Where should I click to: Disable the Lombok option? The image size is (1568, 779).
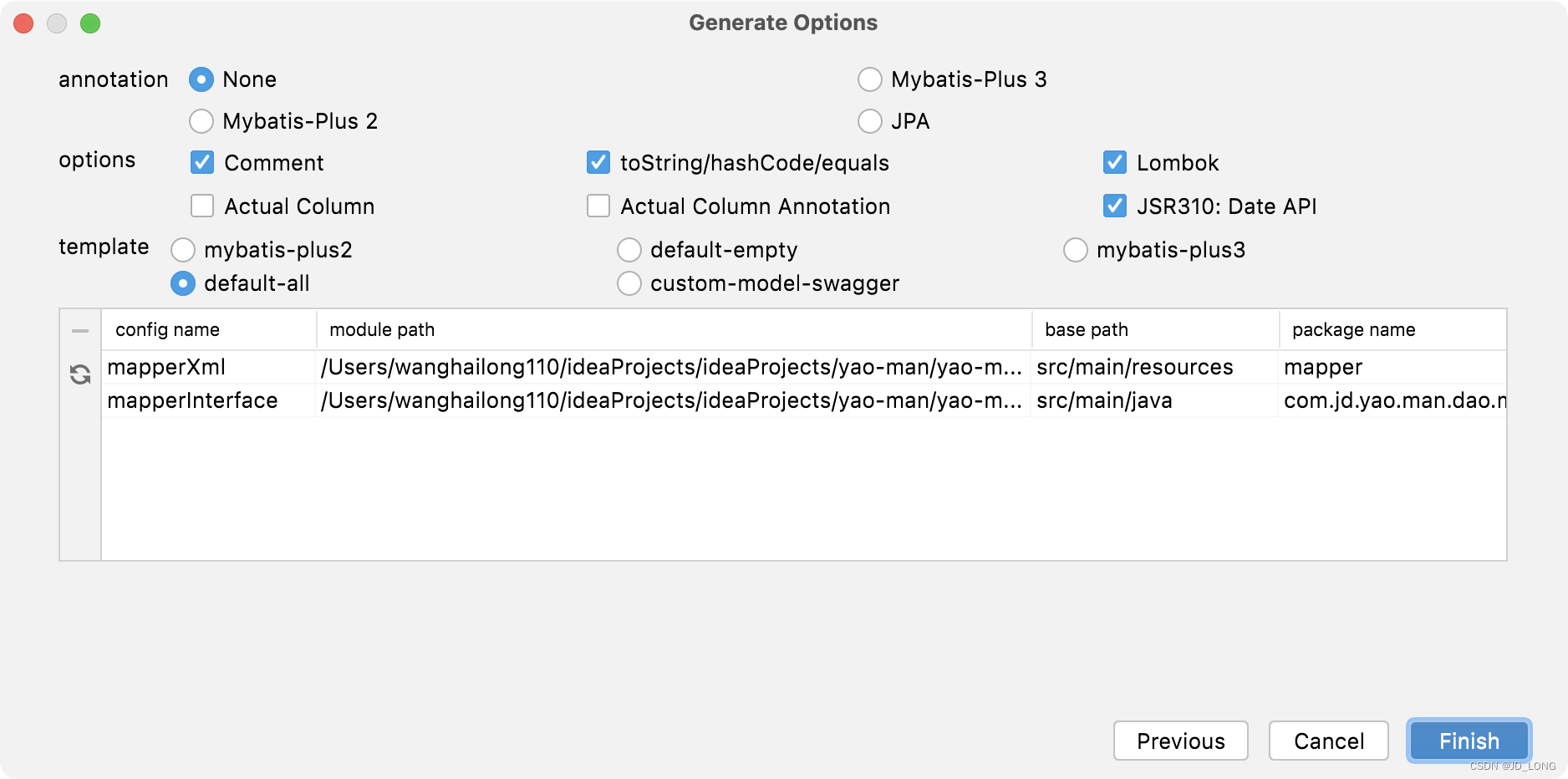pyautogui.click(x=1115, y=162)
